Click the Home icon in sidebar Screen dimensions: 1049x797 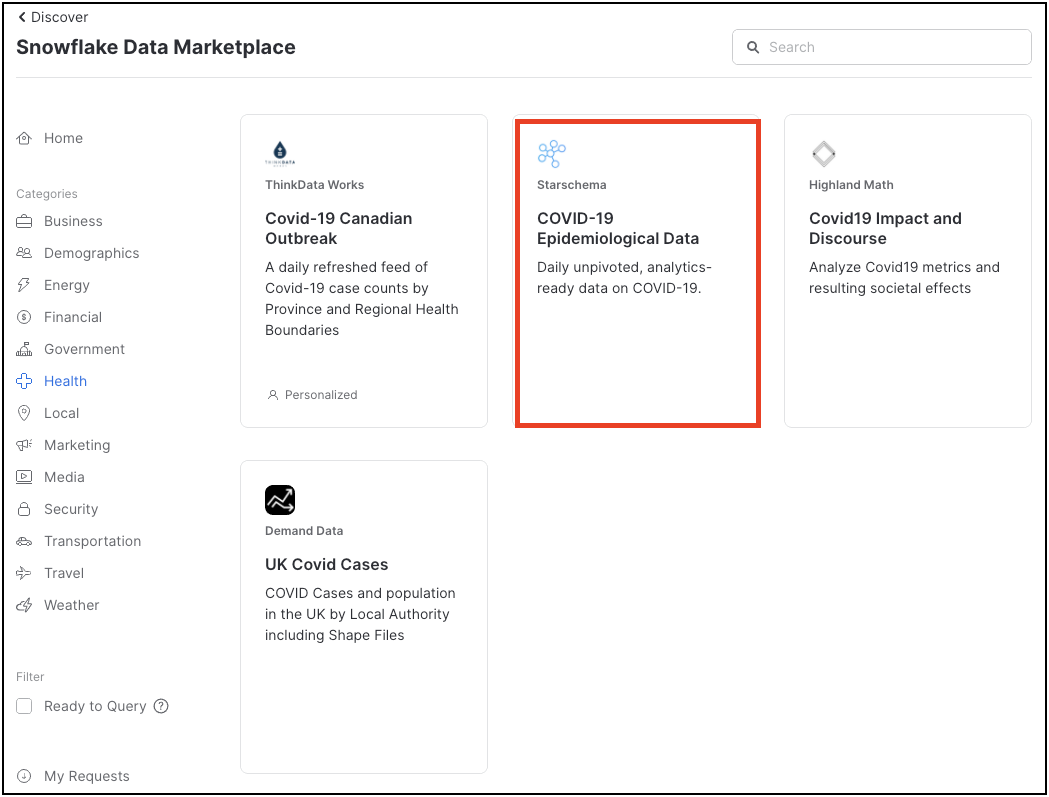[x=24, y=139]
